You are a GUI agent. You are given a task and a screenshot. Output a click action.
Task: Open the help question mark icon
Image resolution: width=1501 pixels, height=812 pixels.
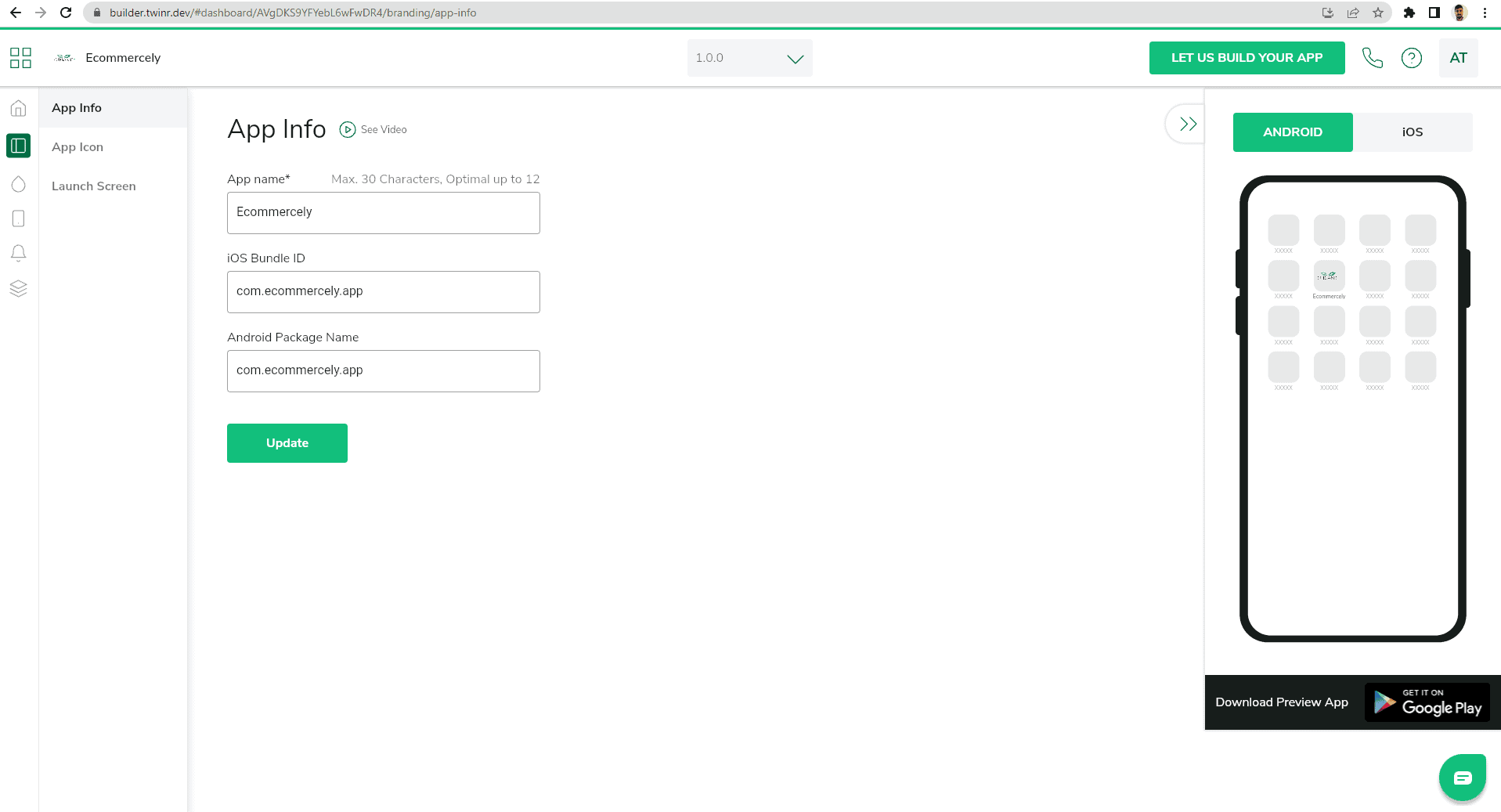[x=1411, y=58]
